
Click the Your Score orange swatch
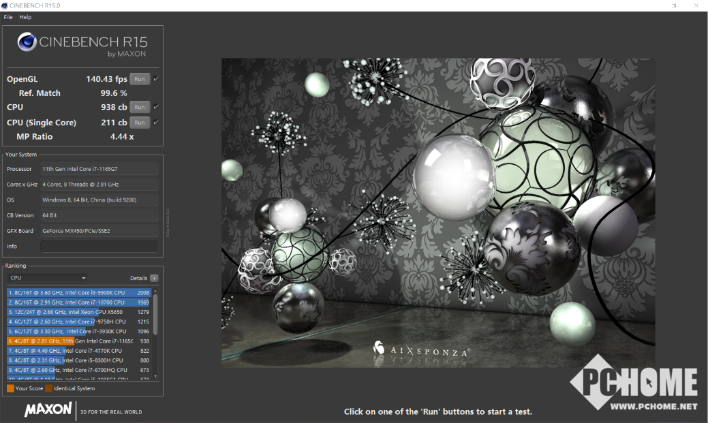[x=10, y=388]
